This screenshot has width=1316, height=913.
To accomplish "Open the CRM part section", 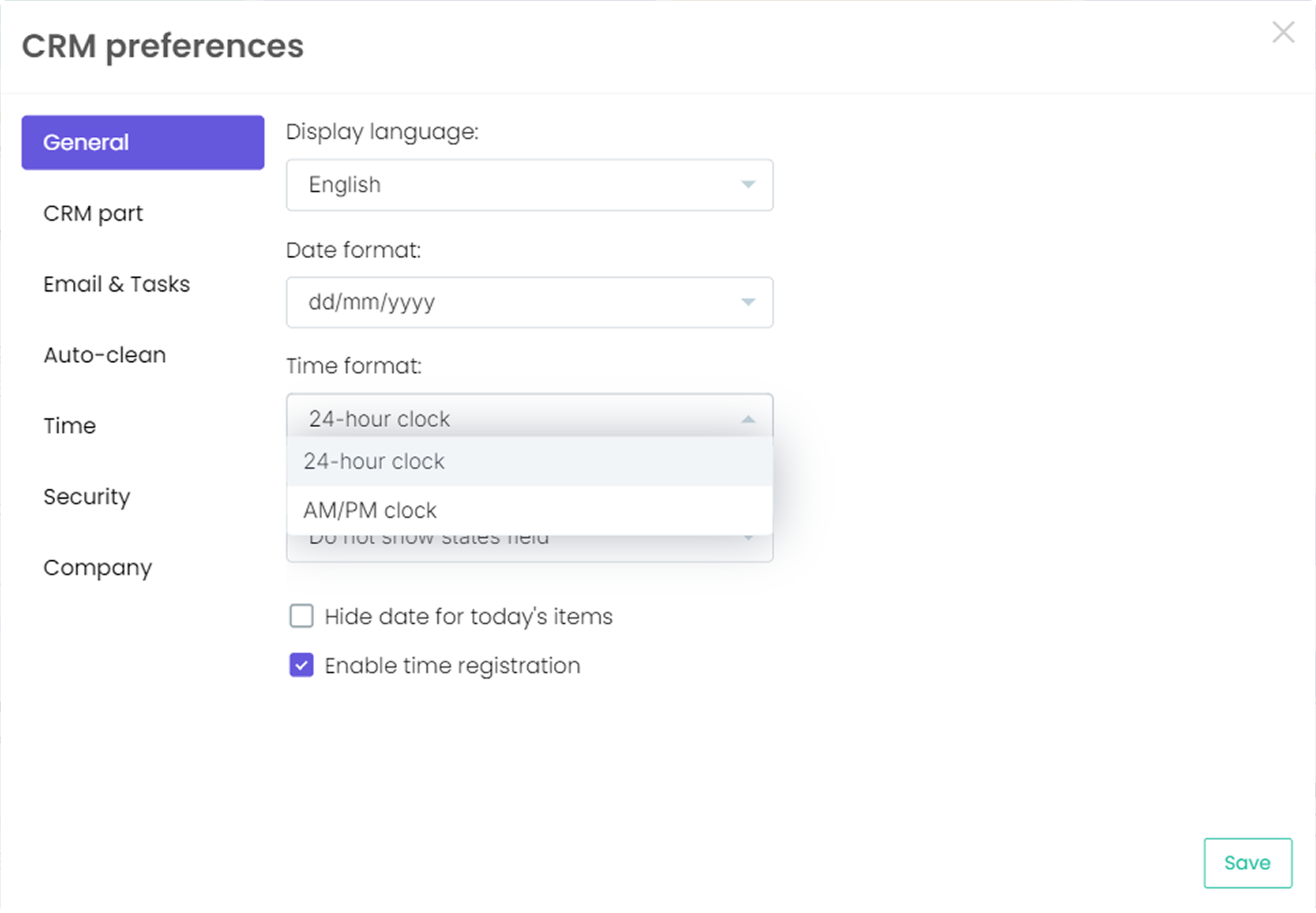I will (x=93, y=213).
